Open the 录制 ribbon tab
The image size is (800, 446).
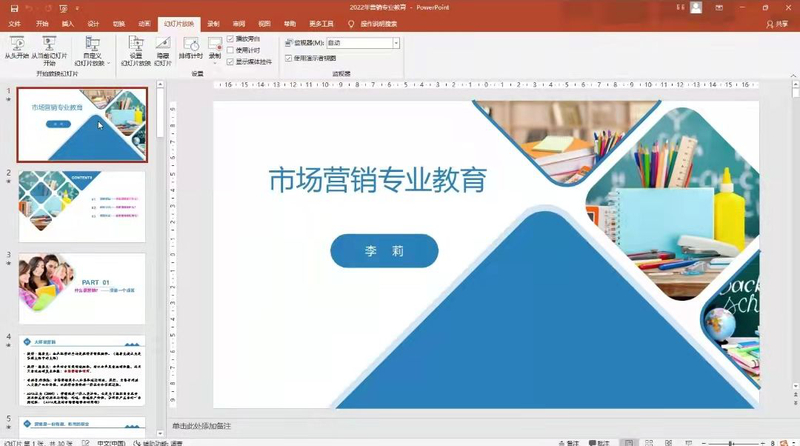click(x=213, y=24)
